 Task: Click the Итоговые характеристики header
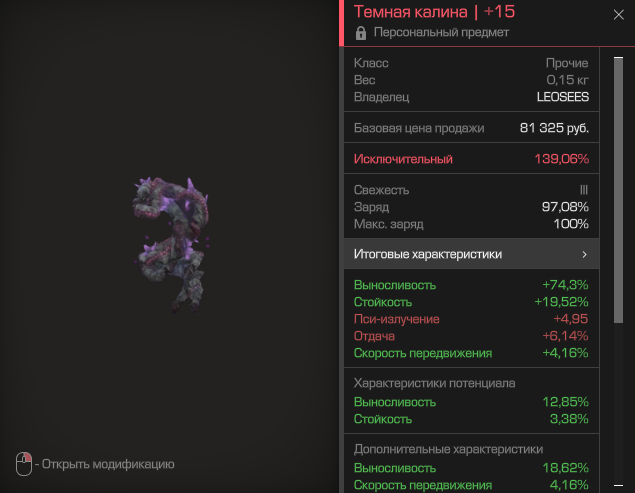point(471,254)
